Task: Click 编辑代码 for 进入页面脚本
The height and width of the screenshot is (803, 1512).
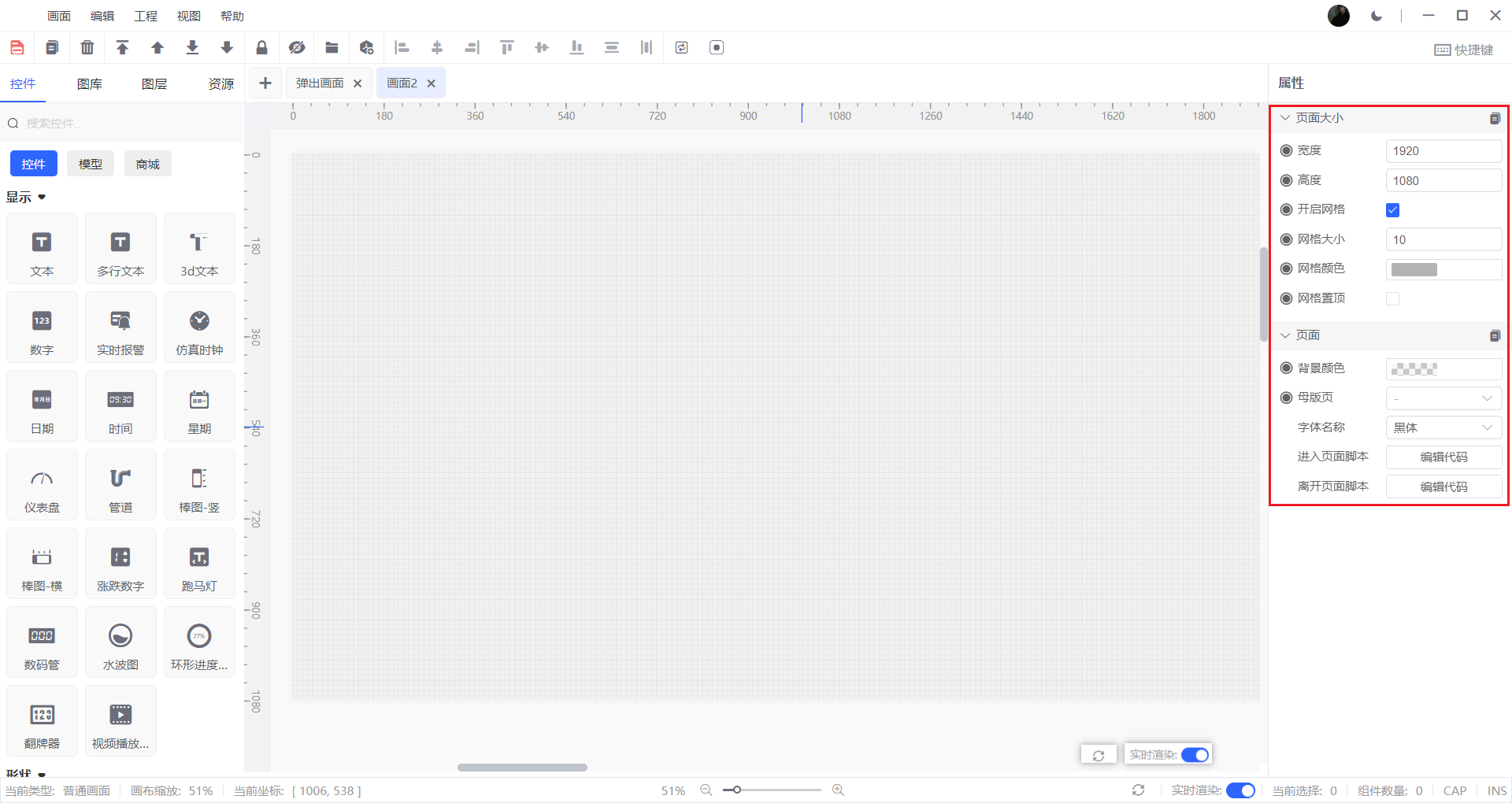Action: [1443, 457]
